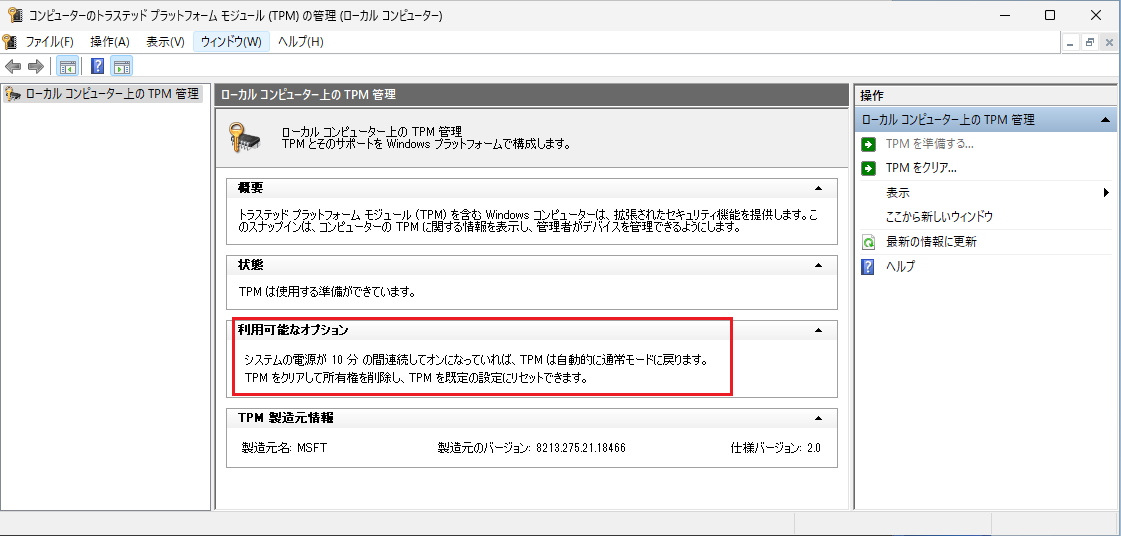Expand the 表示 submenu arrow in actions pane
Viewport: 1121px width, 536px height.
[x=1106, y=192]
